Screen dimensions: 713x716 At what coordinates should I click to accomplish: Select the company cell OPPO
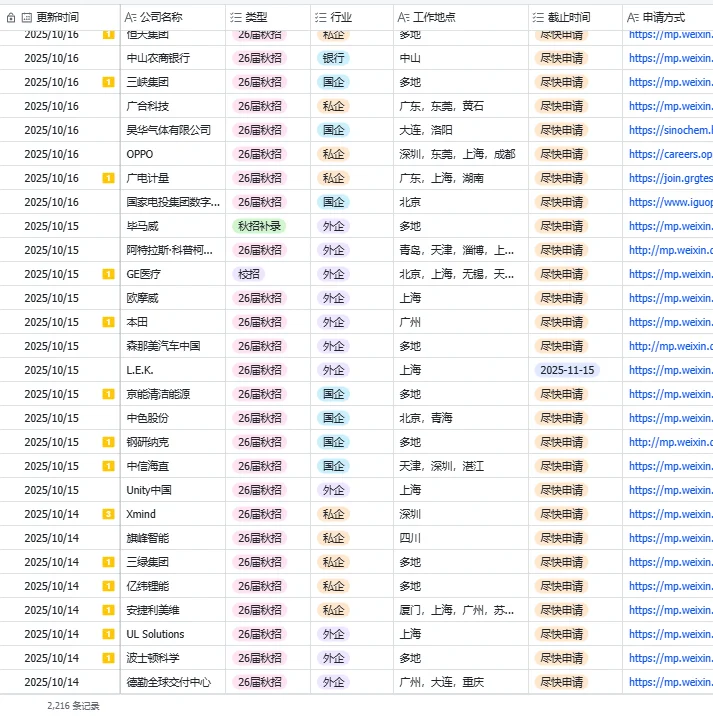173,154
